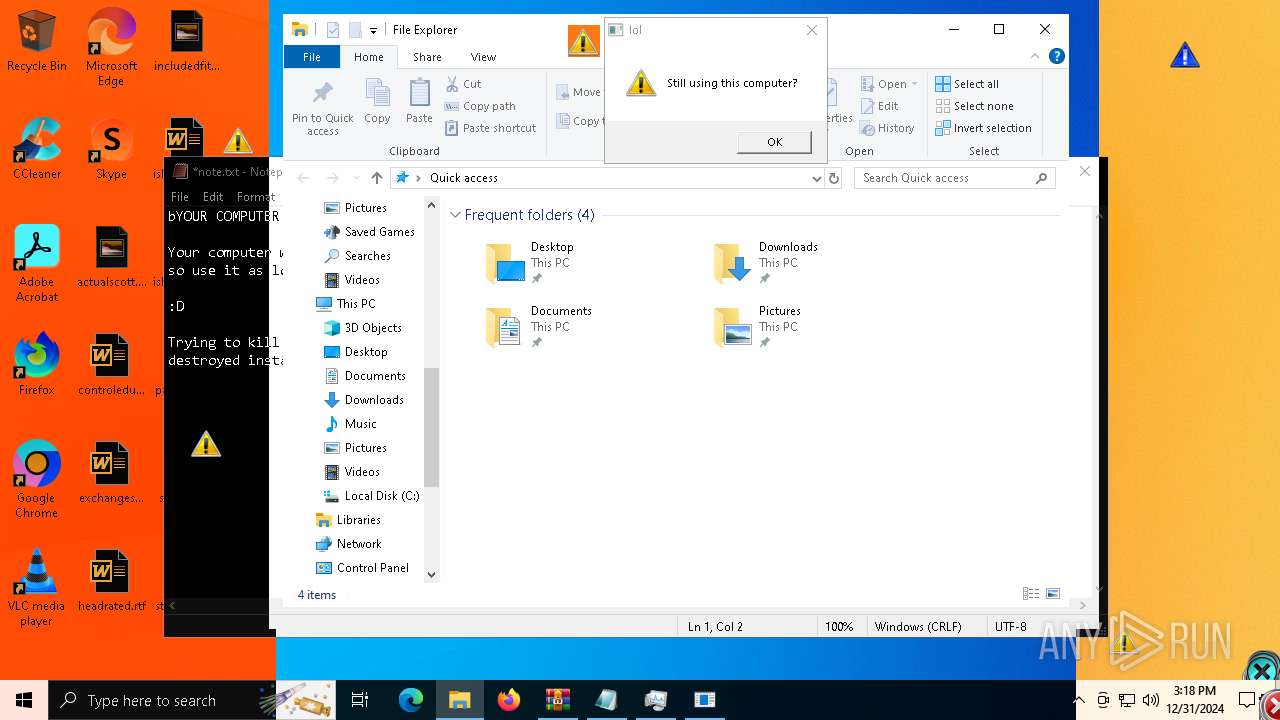
Task: Open the Firefox desktop shortcut
Action: 37,365
